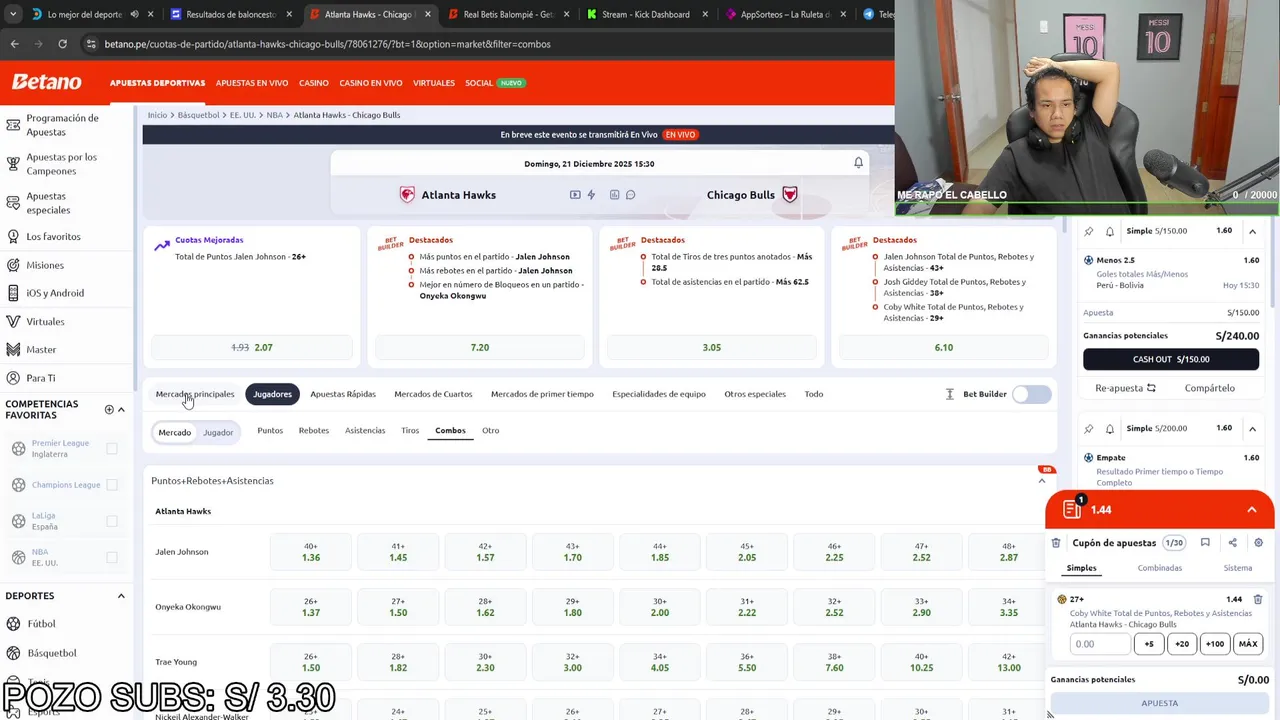Switch bet slip to Combinadas tab
This screenshot has width=1280, height=720.
pyautogui.click(x=1159, y=568)
